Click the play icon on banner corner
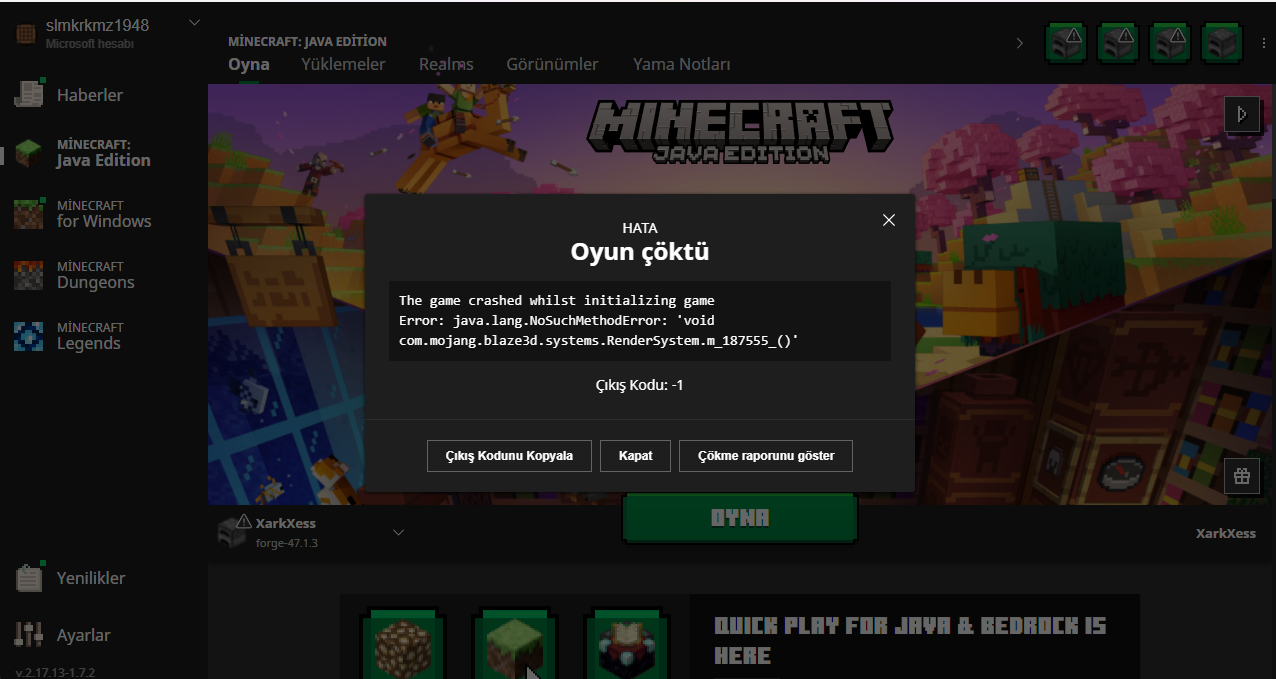The image size is (1276, 679). pos(1241,114)
